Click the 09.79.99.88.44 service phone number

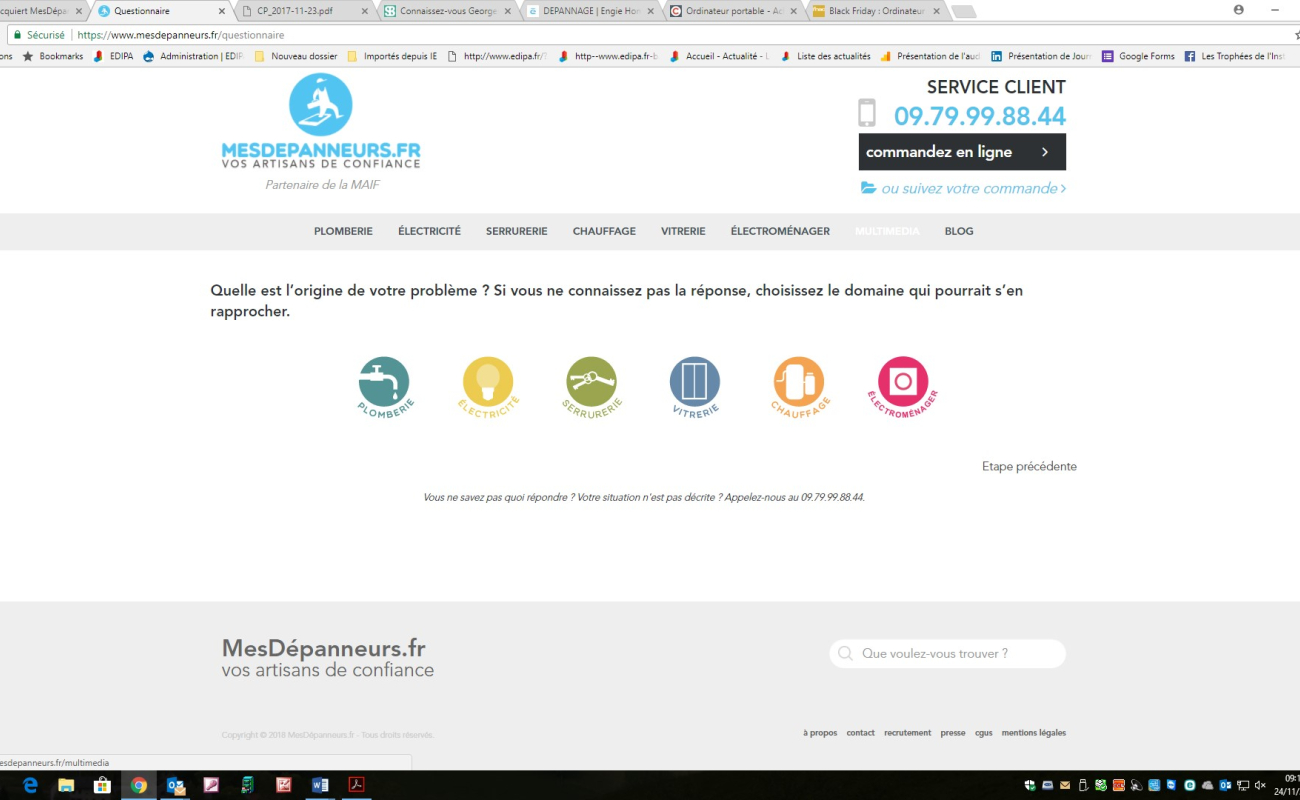[x=980, y=116]
